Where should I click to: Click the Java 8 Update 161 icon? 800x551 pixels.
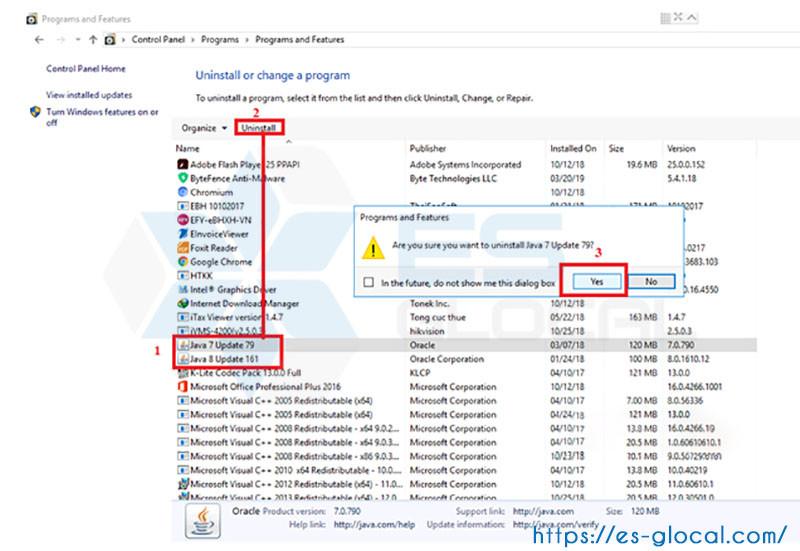point(183,359)
